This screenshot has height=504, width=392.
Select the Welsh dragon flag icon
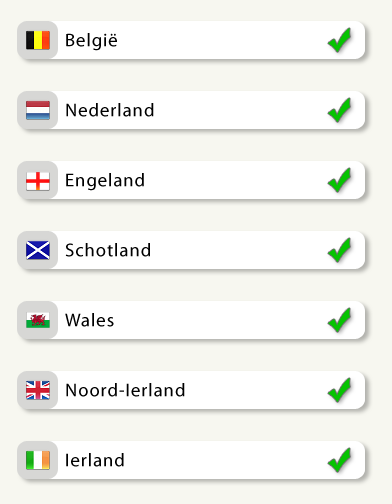[38, 320]
